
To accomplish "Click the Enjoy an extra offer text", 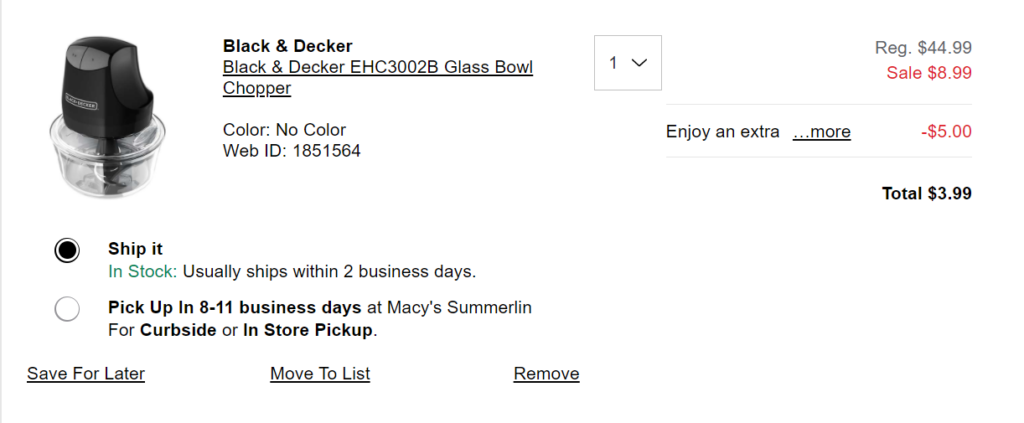I will coord(722,132).
